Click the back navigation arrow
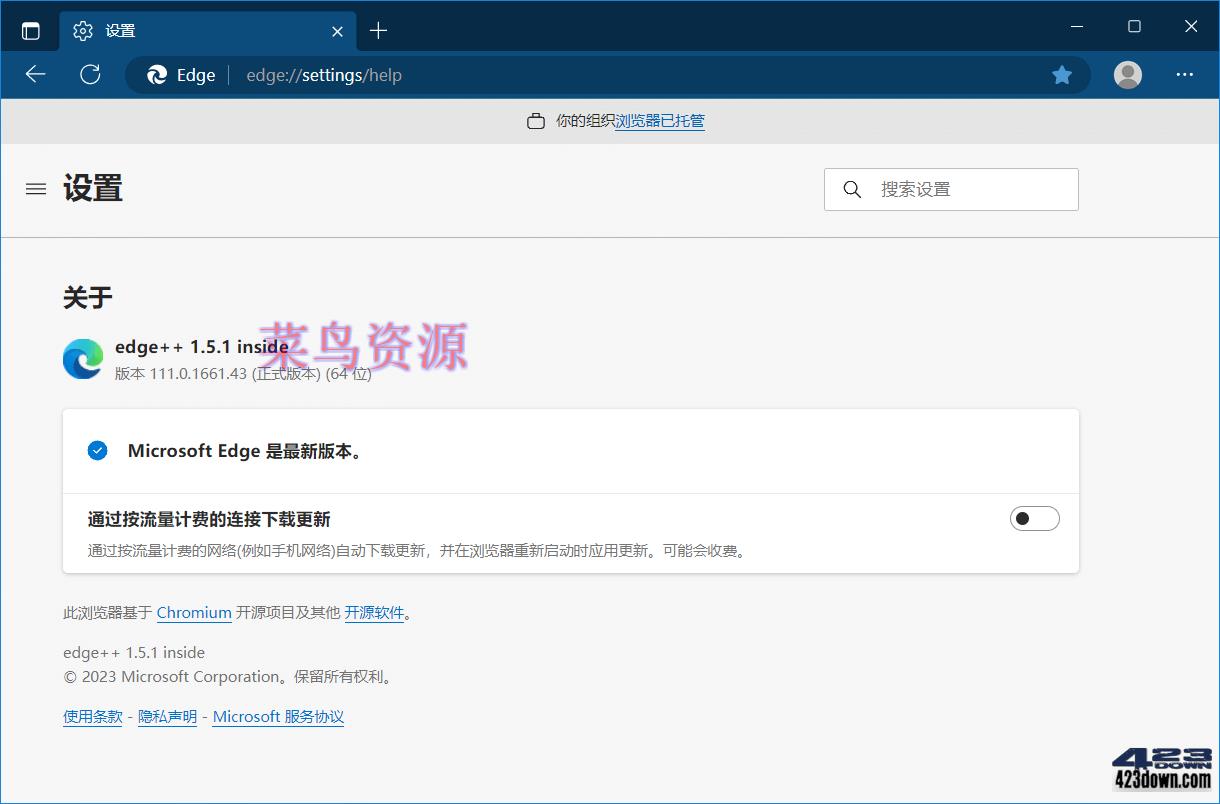Viewport: 1220px width, 804px height. (x=36, y=74)
